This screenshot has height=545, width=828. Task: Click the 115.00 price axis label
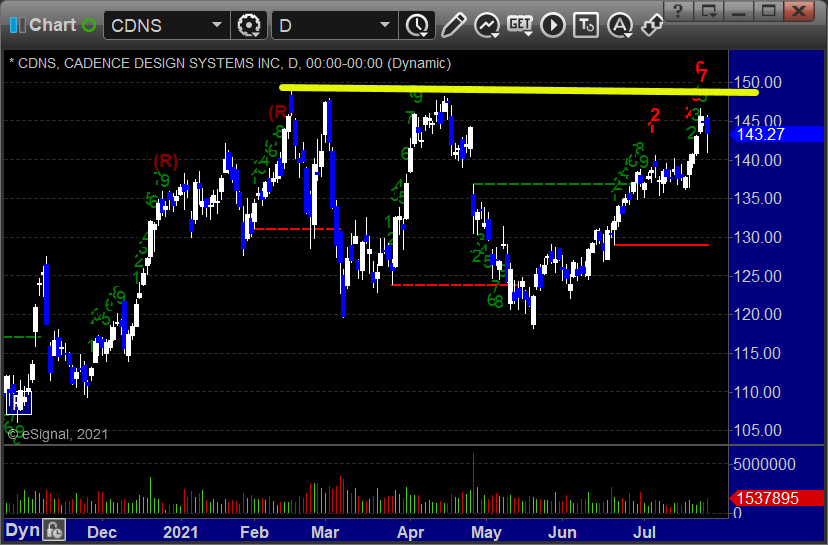[758, 353]
